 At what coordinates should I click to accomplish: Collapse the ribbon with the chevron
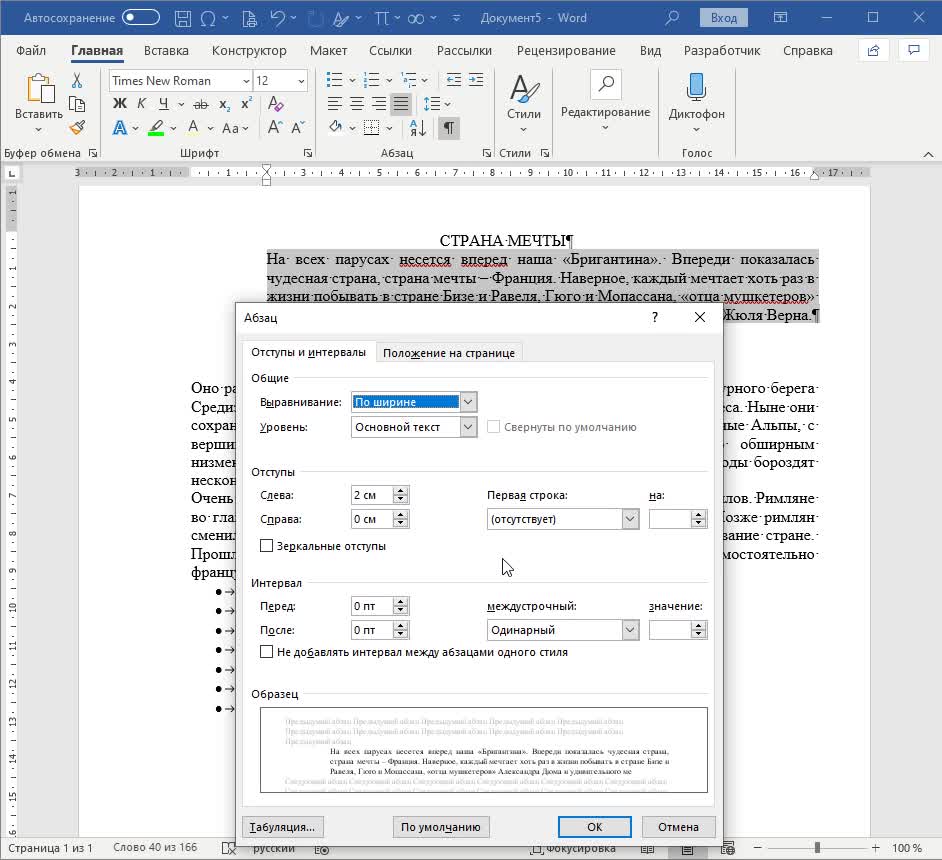pyautogui.click(x=928, y=154)
